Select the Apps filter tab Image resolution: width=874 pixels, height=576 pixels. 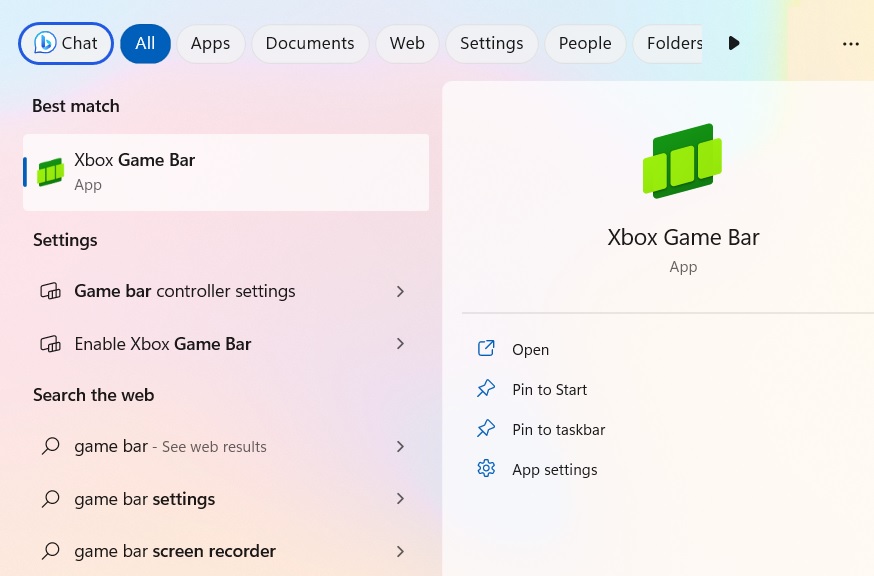pyautogui.click(x=210, y=43)
